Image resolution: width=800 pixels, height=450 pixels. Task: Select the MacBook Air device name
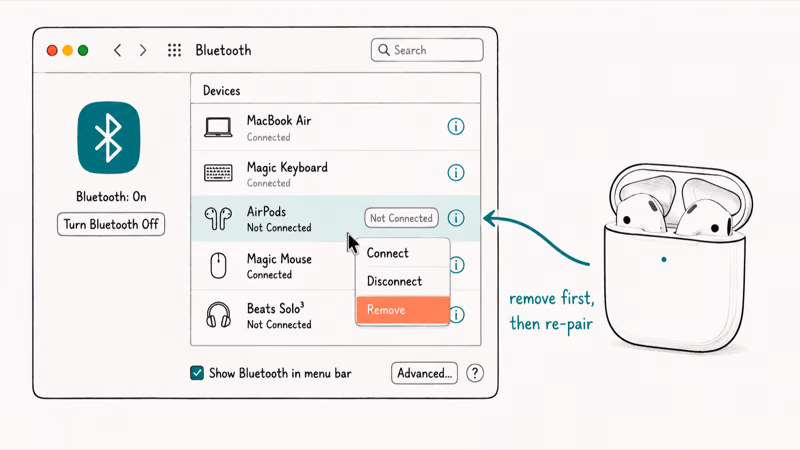point(279,120)
